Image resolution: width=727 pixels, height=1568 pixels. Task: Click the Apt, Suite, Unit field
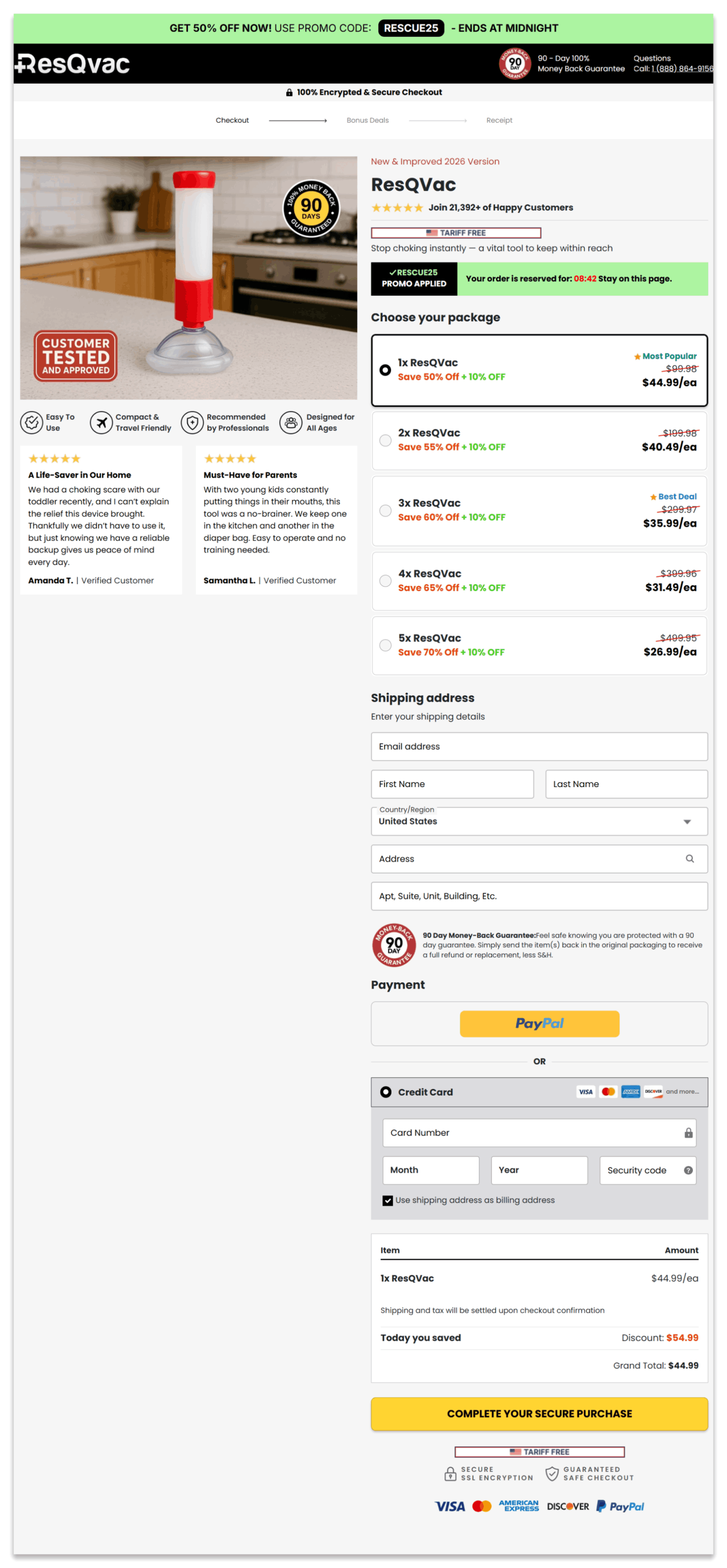pos(539,897)
